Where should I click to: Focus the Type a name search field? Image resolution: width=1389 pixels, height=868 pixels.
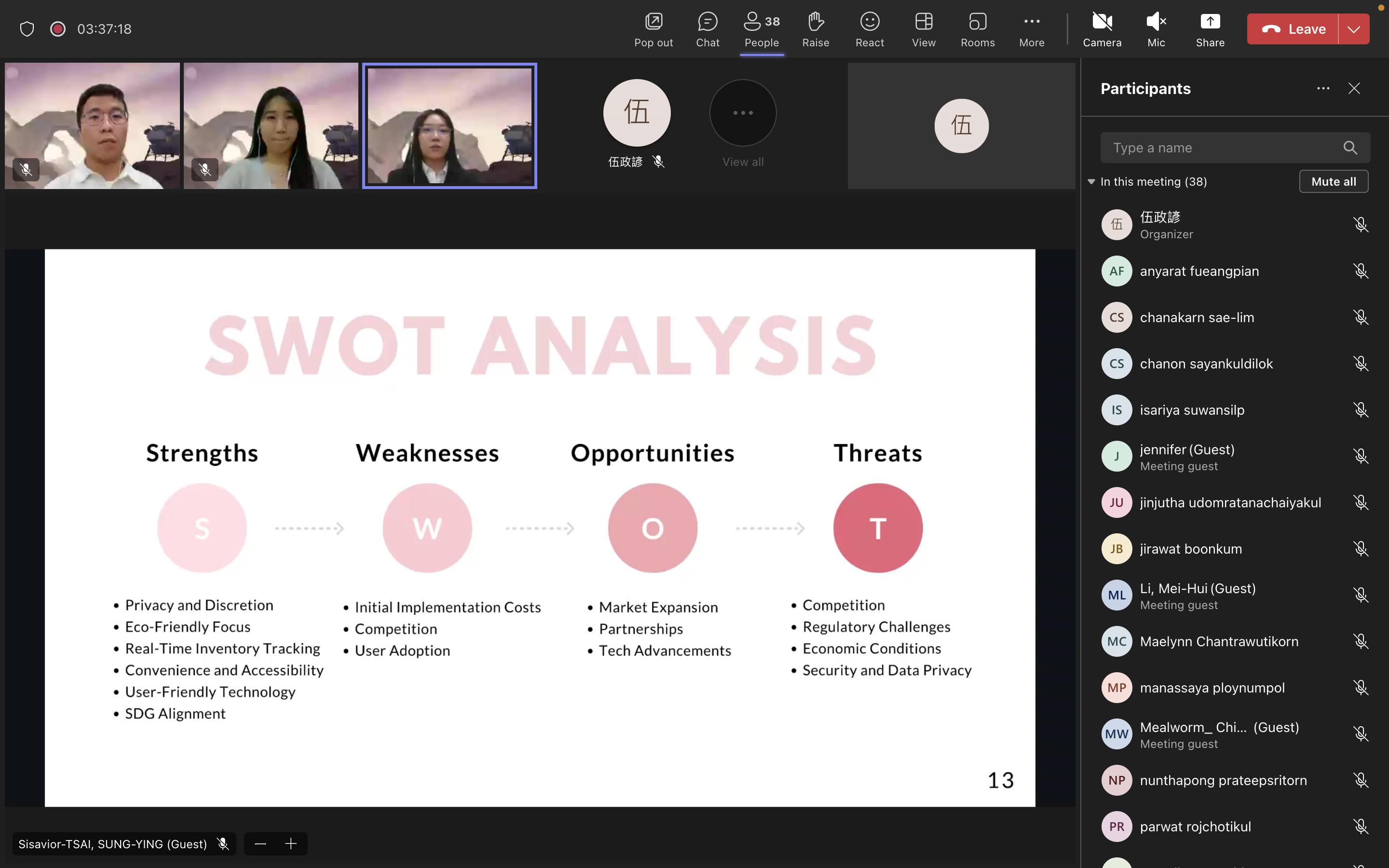pyautogui.click(x=1234, y=148)
